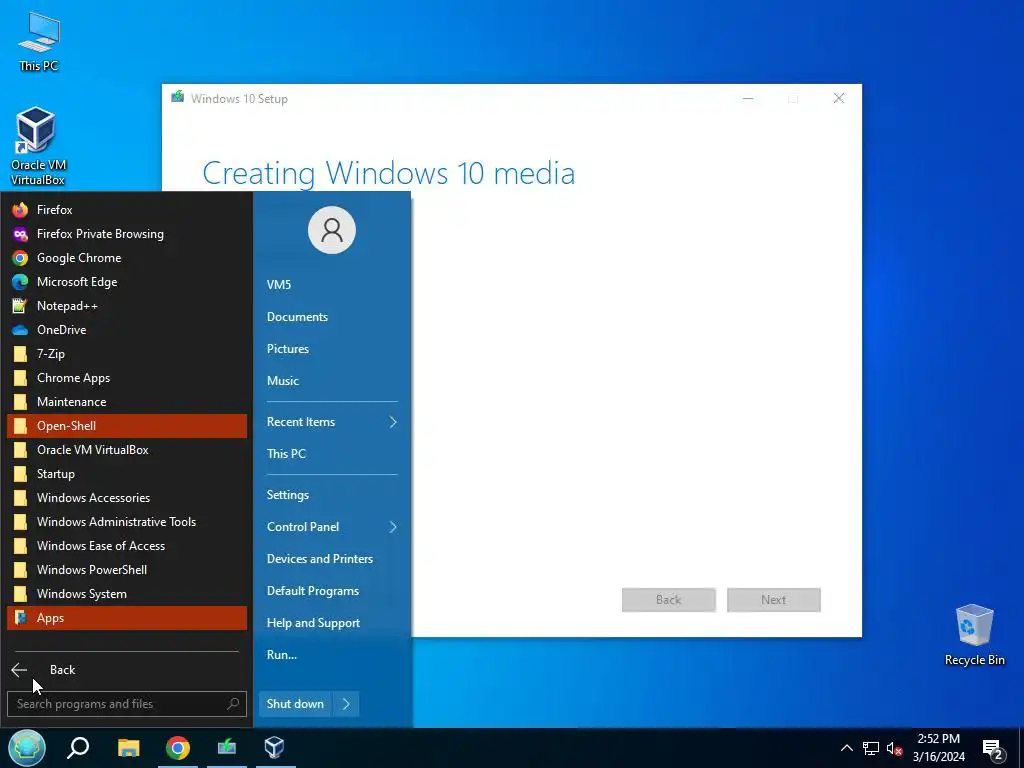This screenshot has height=768, width=1024.
Task: Click the network tray icon
Action: click(x=871, y=748)
